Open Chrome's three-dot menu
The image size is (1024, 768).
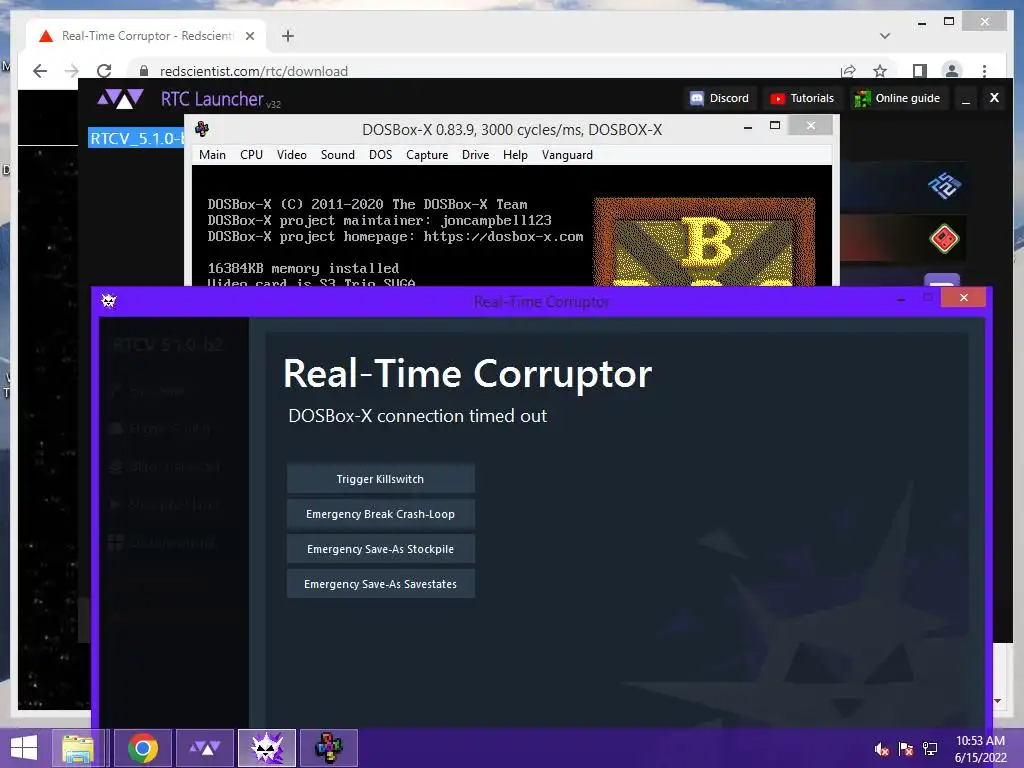point(984,71)
